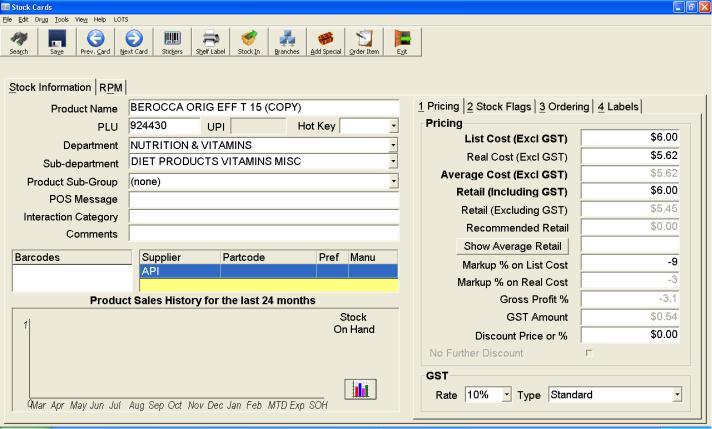
Task: Open the Tools menu
Action: click(x=62, y=19)
